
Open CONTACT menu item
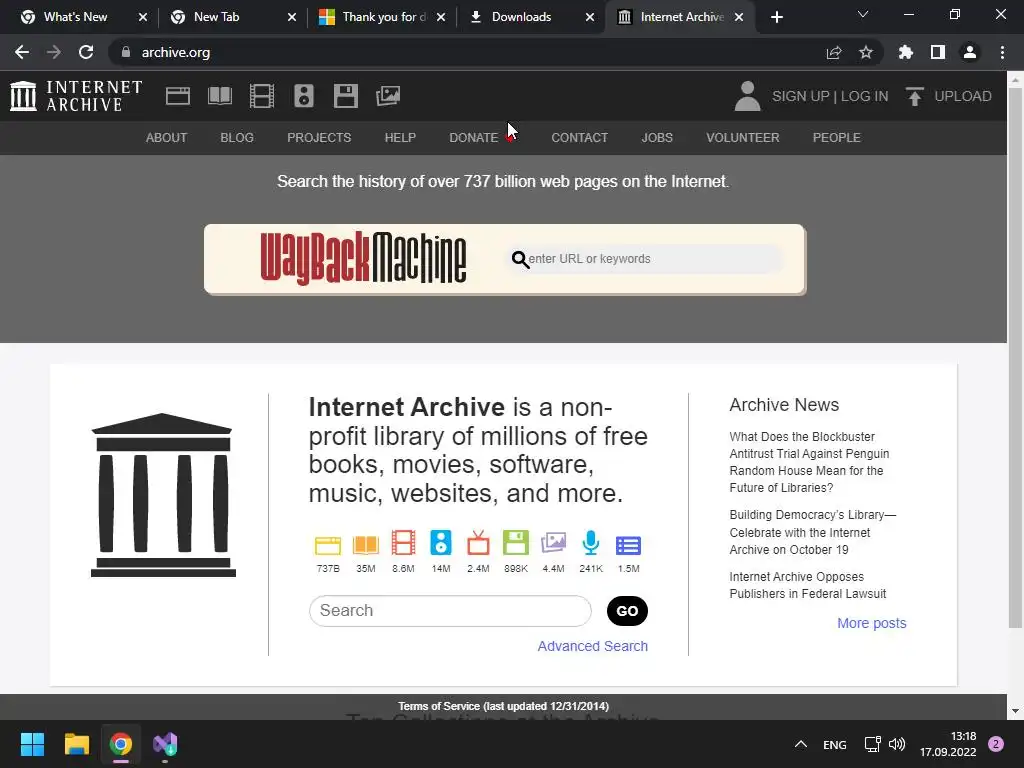pos(580,138)
